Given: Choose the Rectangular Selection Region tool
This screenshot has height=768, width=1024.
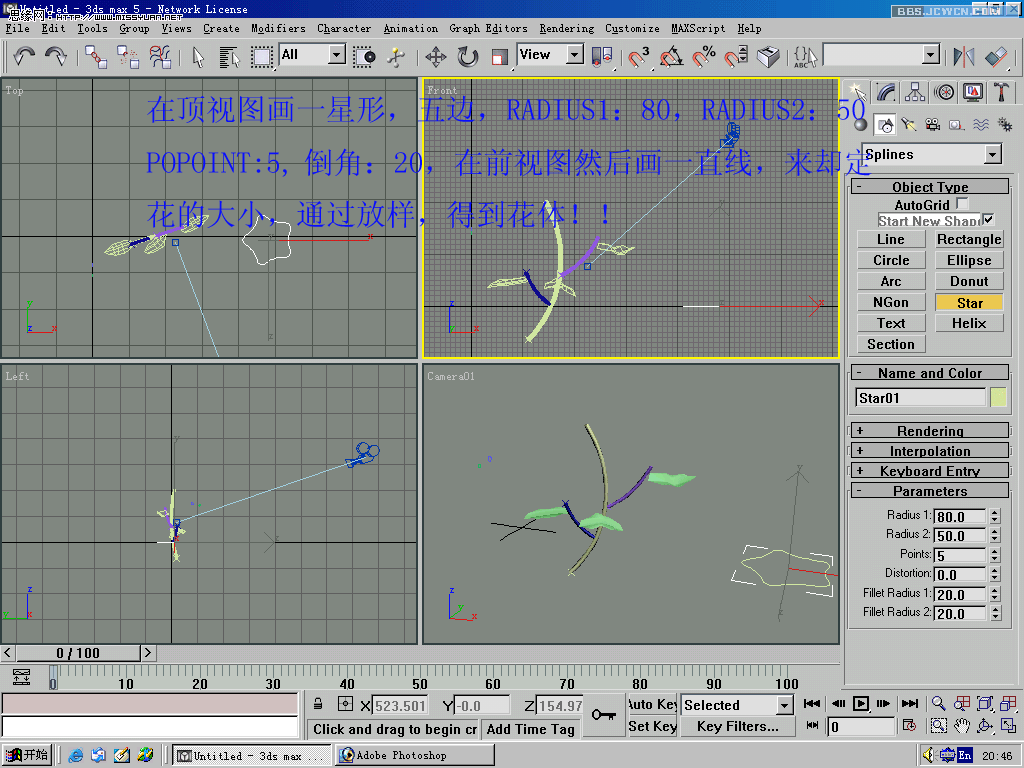Looking at the screenshot, I should point(261,57).
